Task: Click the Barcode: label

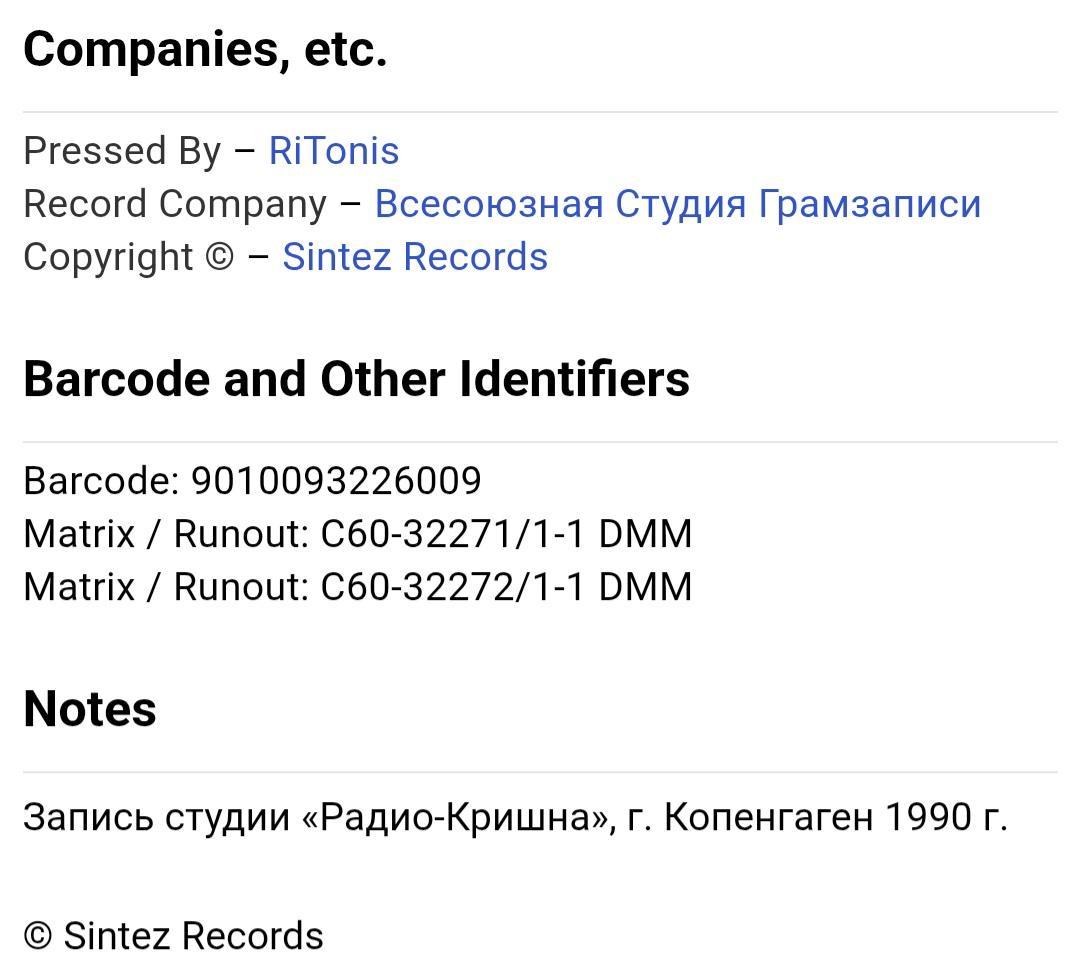Action: pyautogui.click(x=101, y=481)
